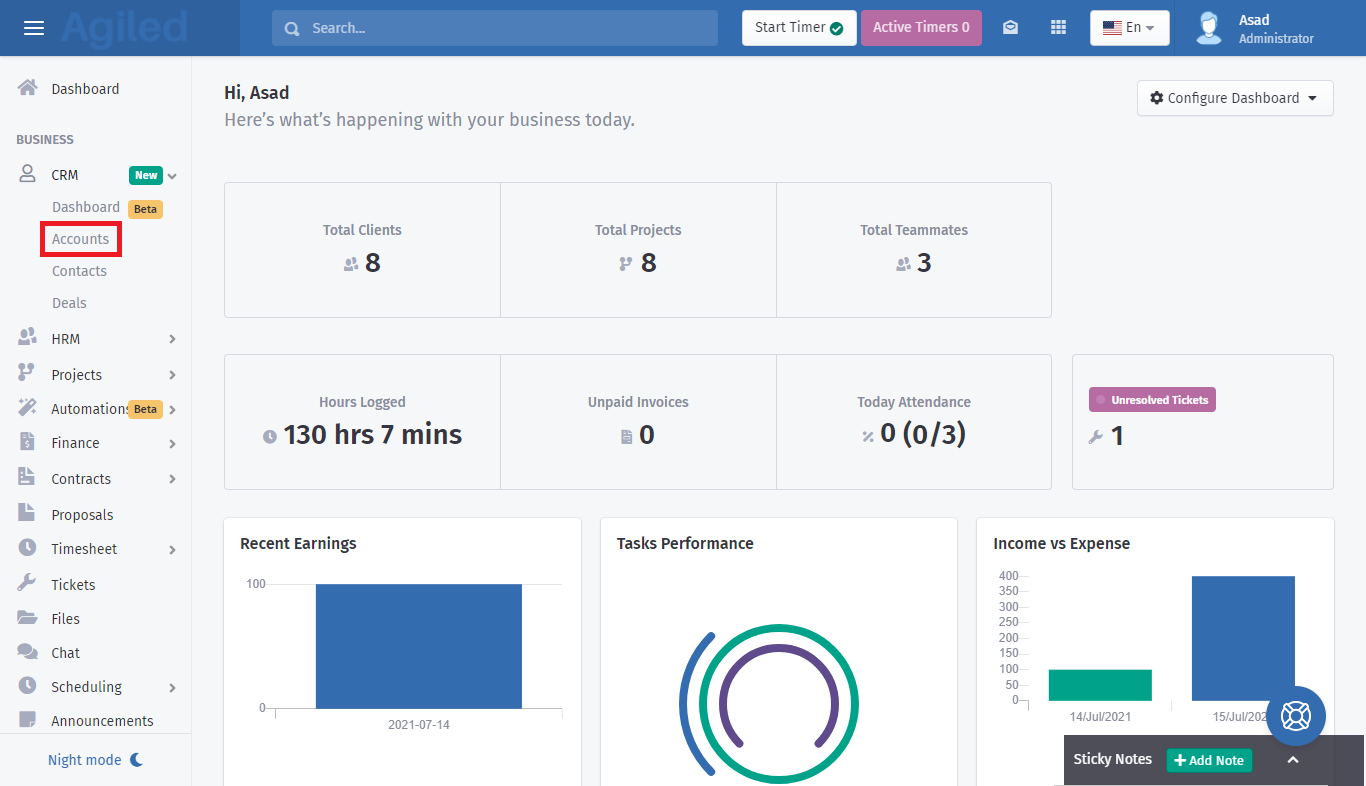
Task: Click the hamburger menu icon
Action: coord(34,28)
